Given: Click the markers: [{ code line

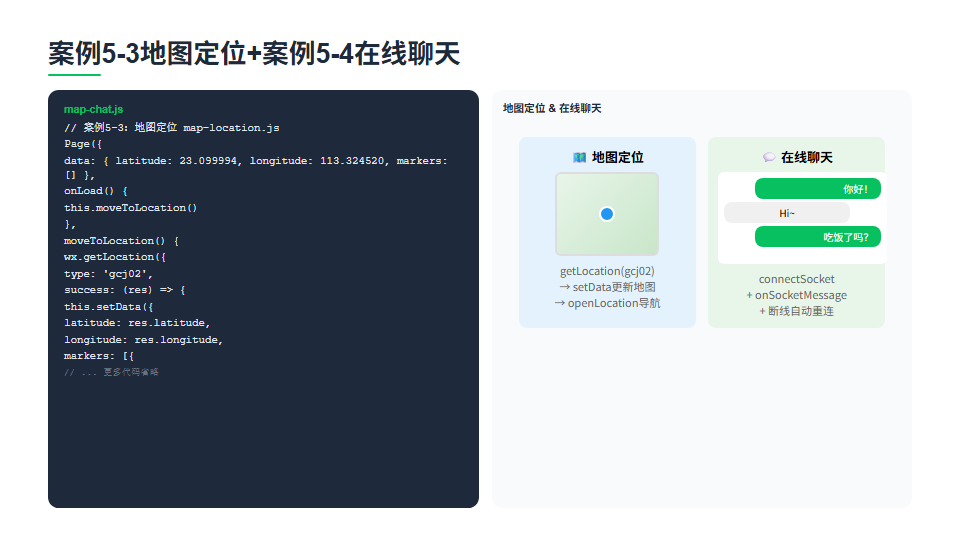Looking at the screenshot, I should tap(99, 356).
